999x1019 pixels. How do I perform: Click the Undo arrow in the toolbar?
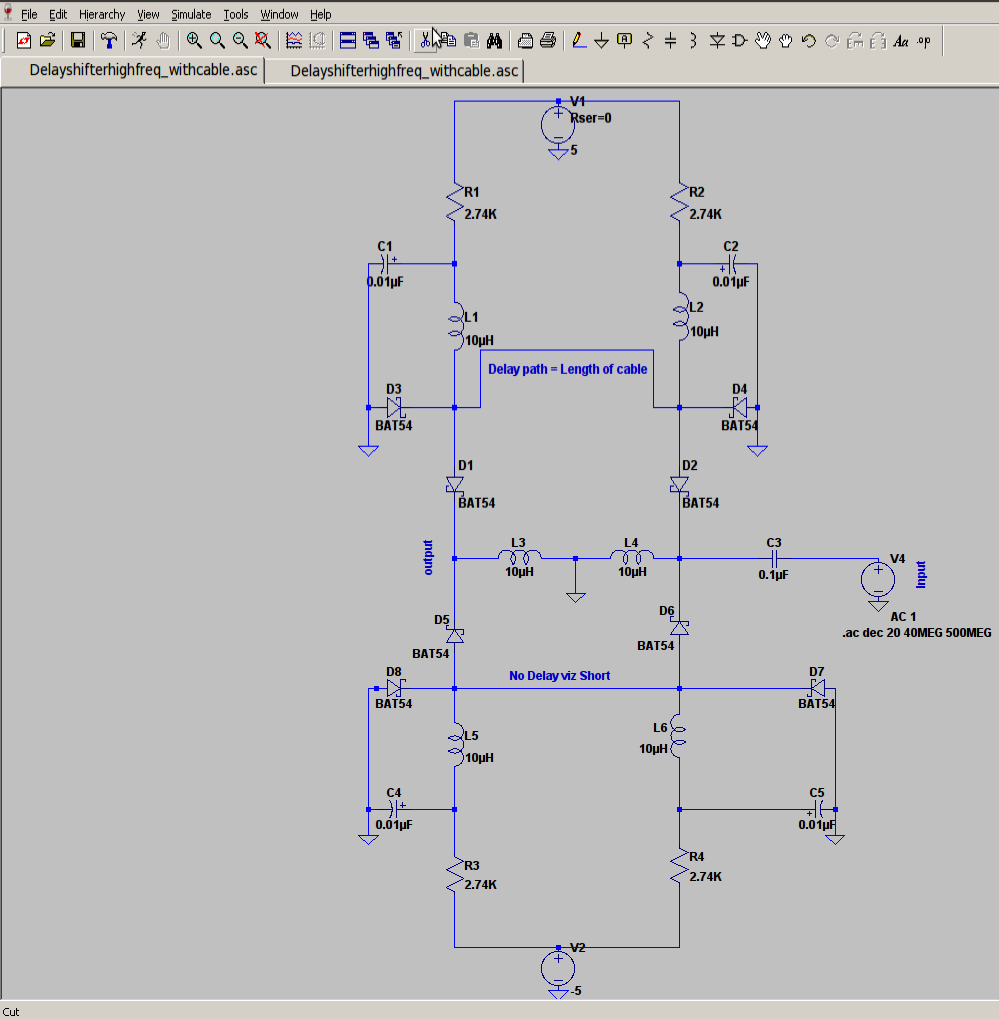click(809, 41)
